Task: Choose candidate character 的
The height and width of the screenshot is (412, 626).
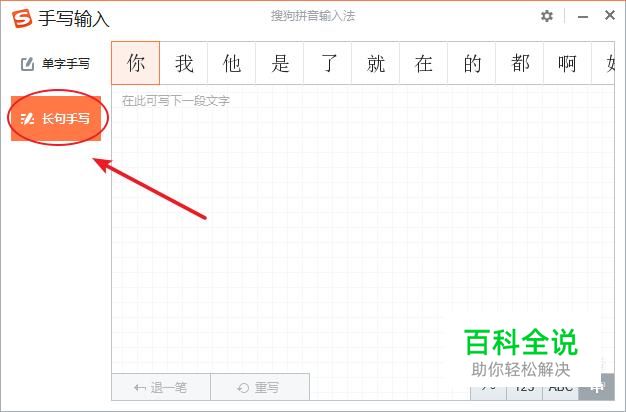Action: tap(471, 63)
